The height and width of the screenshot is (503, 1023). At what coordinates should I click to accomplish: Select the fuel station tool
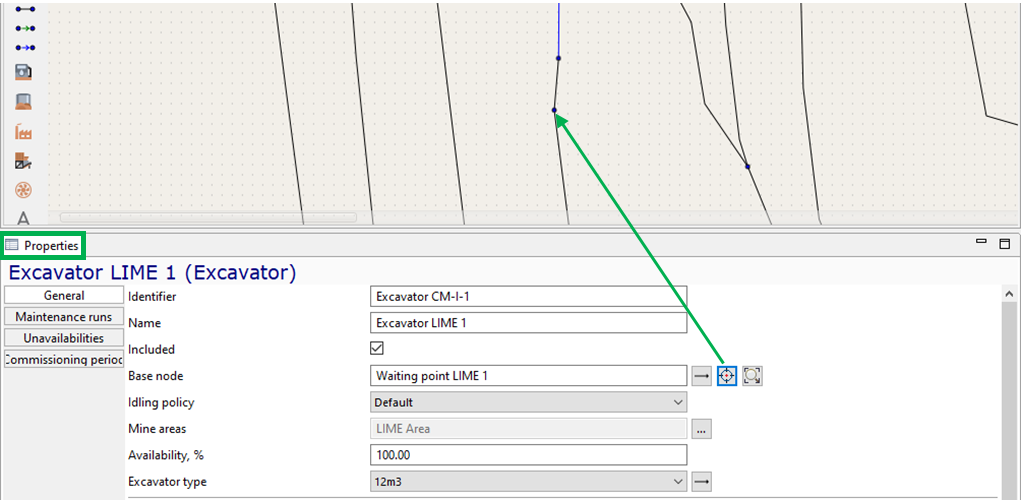tap(23, 72)
